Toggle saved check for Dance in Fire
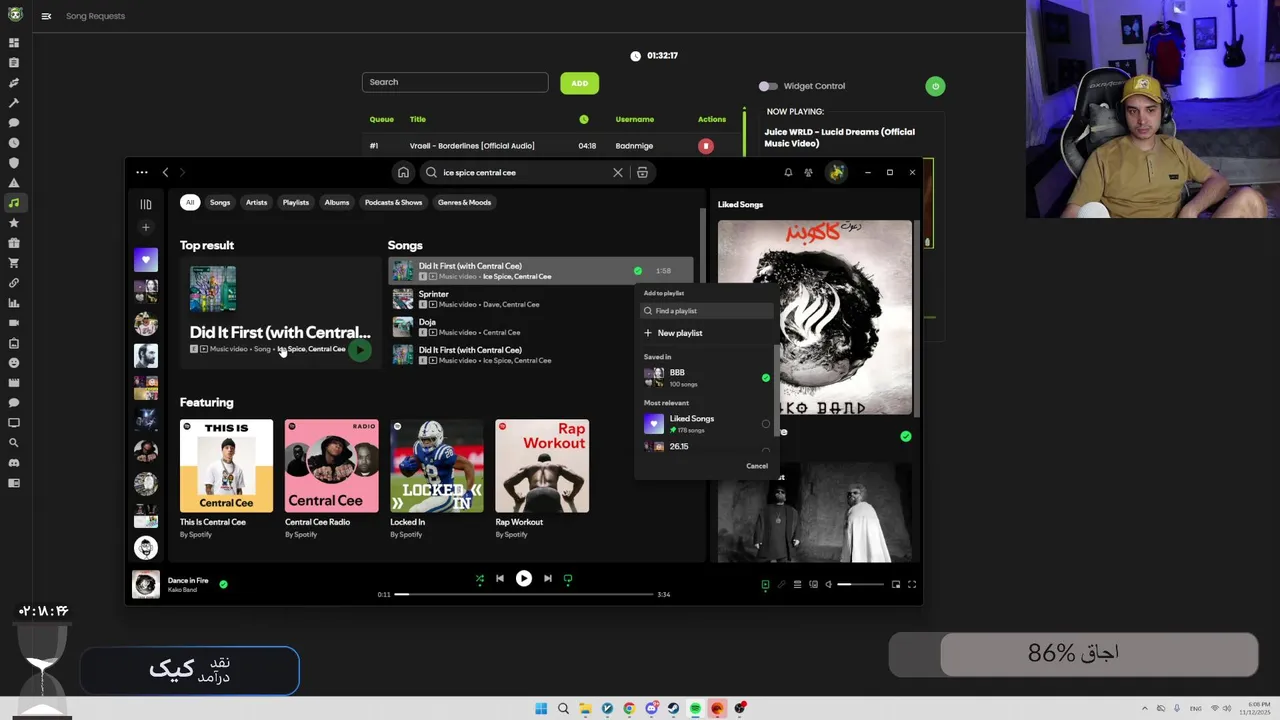Viewport: 1280px width, 720px height. [223, 584]
